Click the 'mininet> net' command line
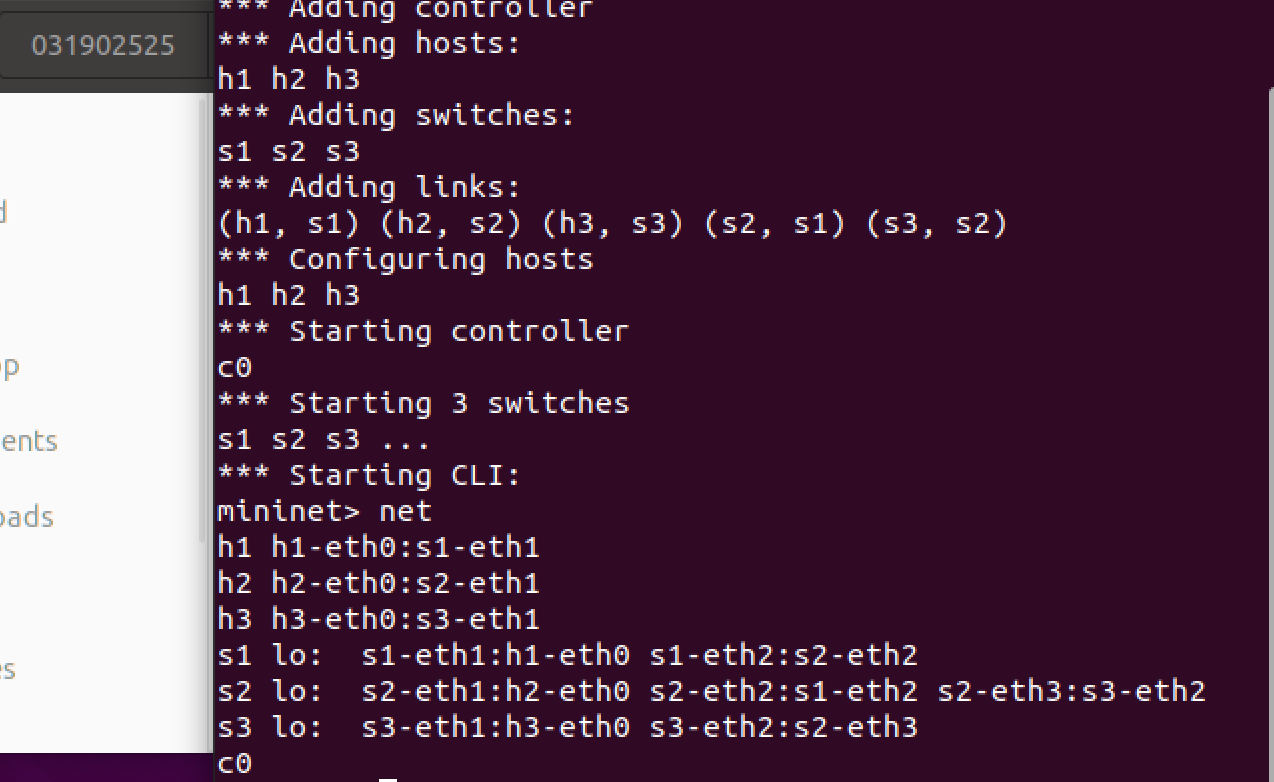1274x782 pixels. pos(324,511)
